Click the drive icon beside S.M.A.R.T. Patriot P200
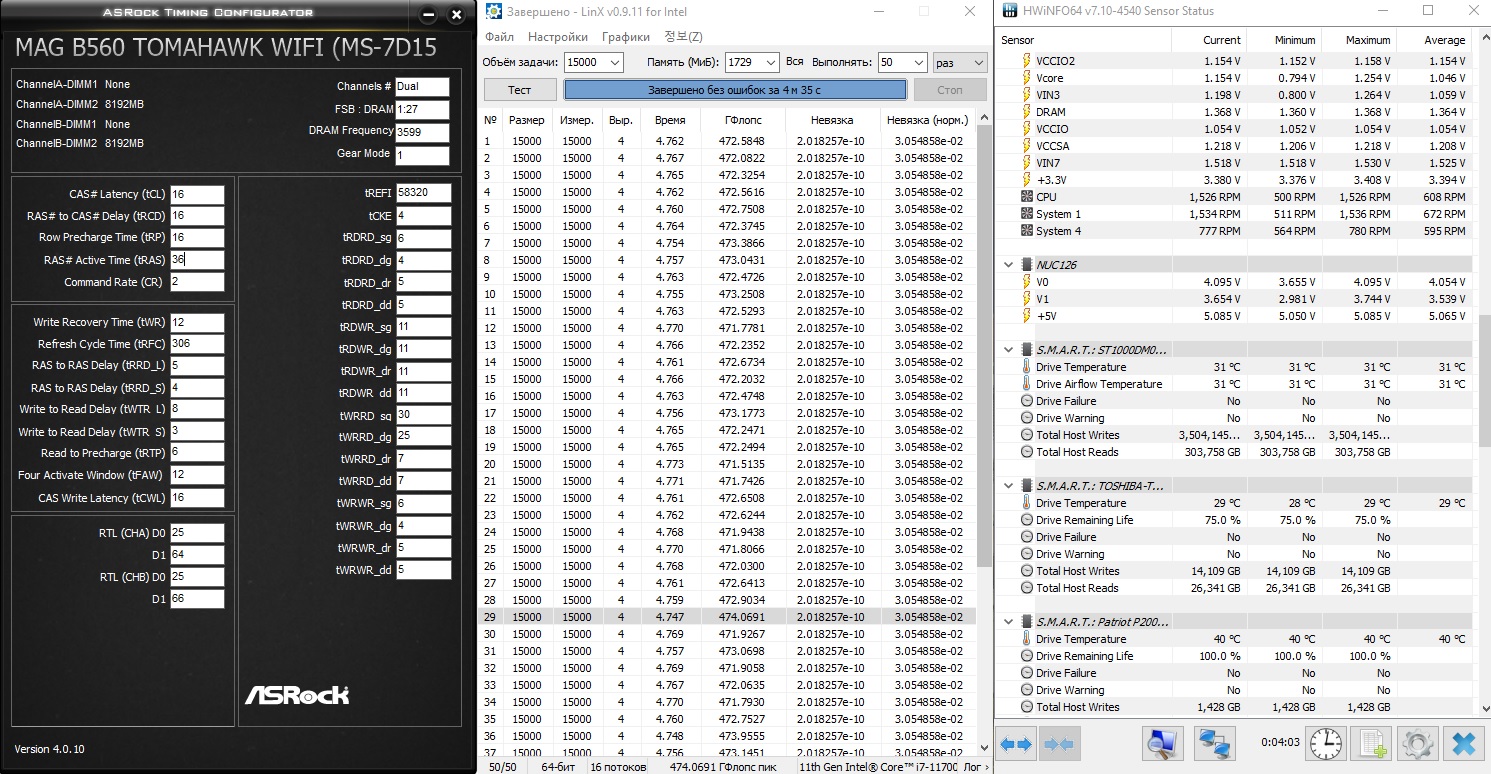This screenshot has width=1491, height=774. [x=1026, y=622]
